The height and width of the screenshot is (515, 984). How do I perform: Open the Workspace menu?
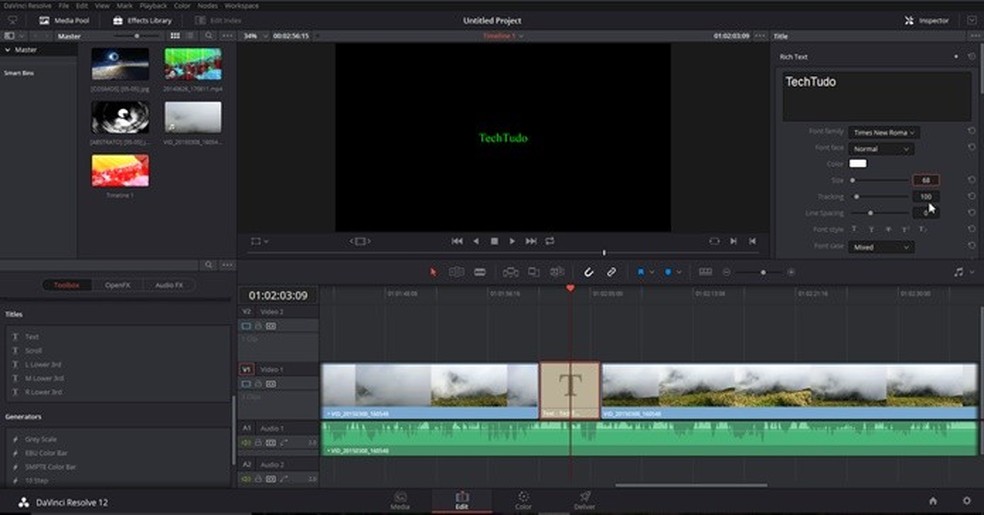[x=242, y=5]
